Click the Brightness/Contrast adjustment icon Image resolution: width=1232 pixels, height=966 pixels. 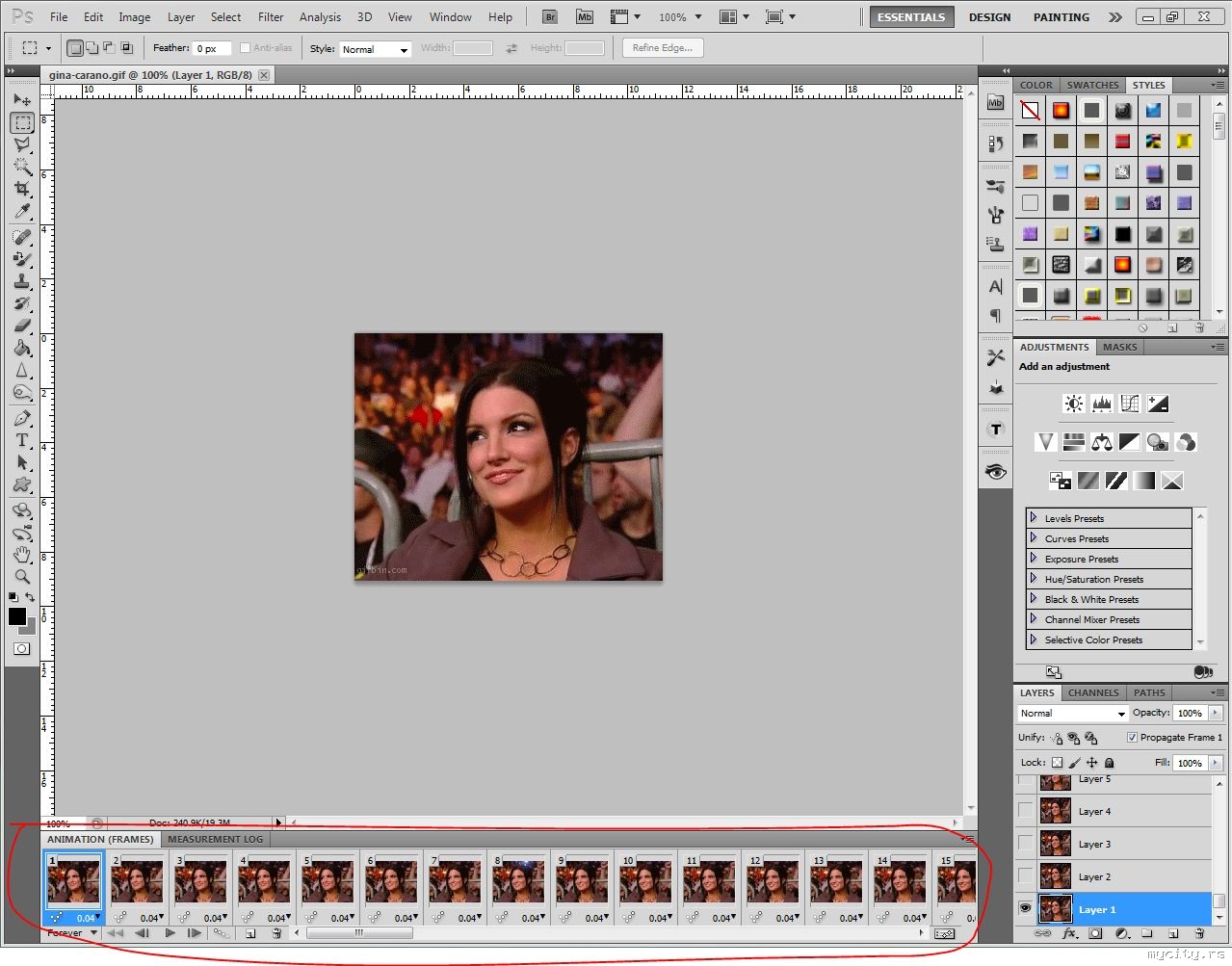(x=1073, y=404)
